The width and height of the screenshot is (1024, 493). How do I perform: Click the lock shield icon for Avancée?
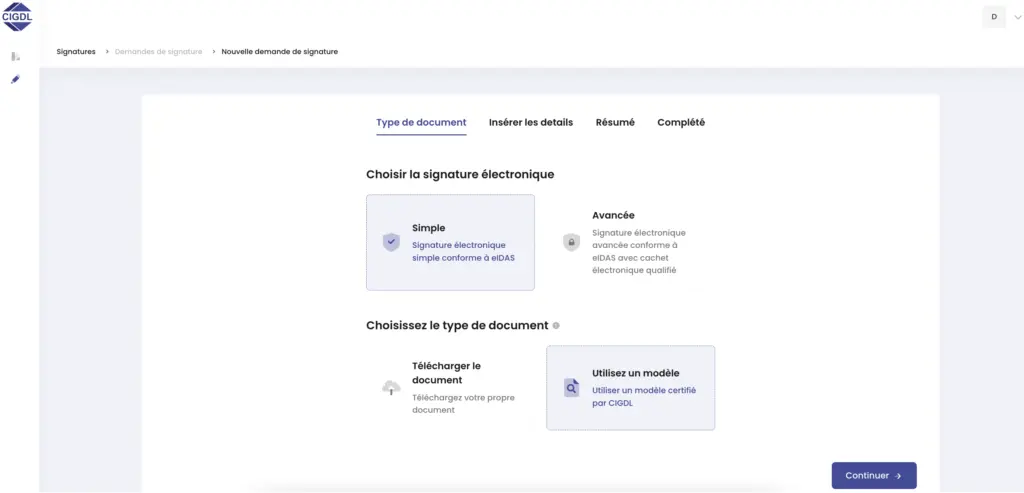(571, 242)
